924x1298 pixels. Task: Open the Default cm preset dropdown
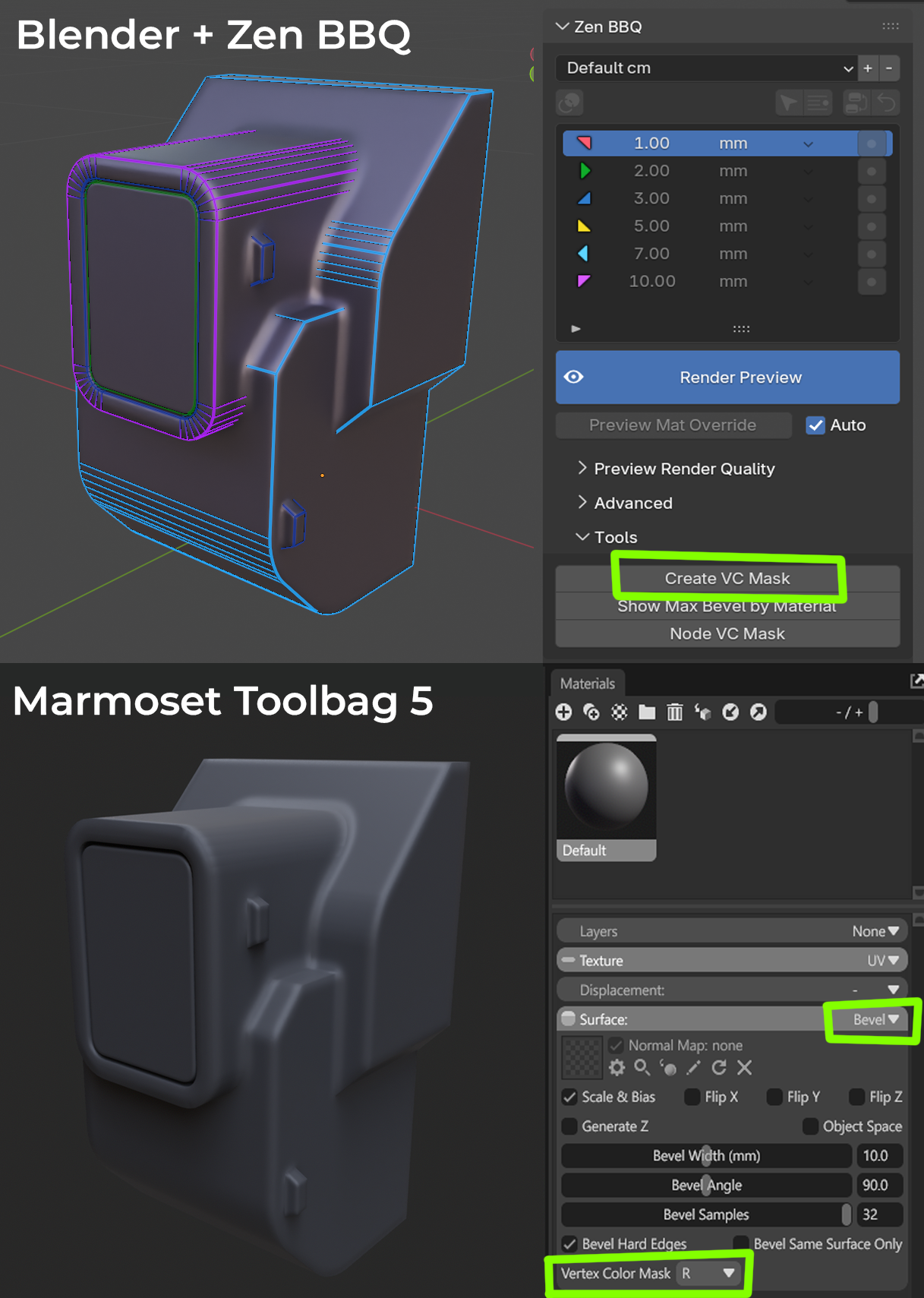pos(706,68)
